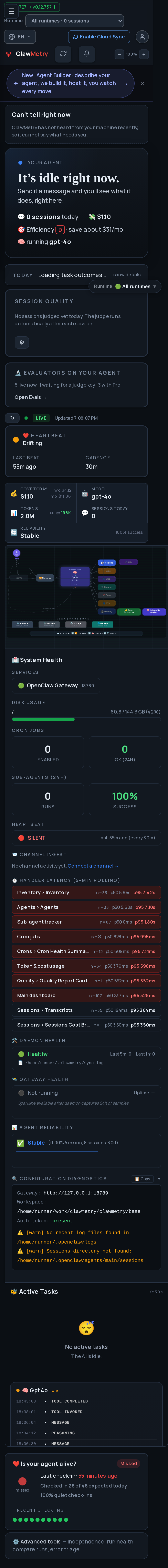Expand the floating Runtime All runtimes selector
This screenshot has width=168, height=1568.
pos(125,286)
